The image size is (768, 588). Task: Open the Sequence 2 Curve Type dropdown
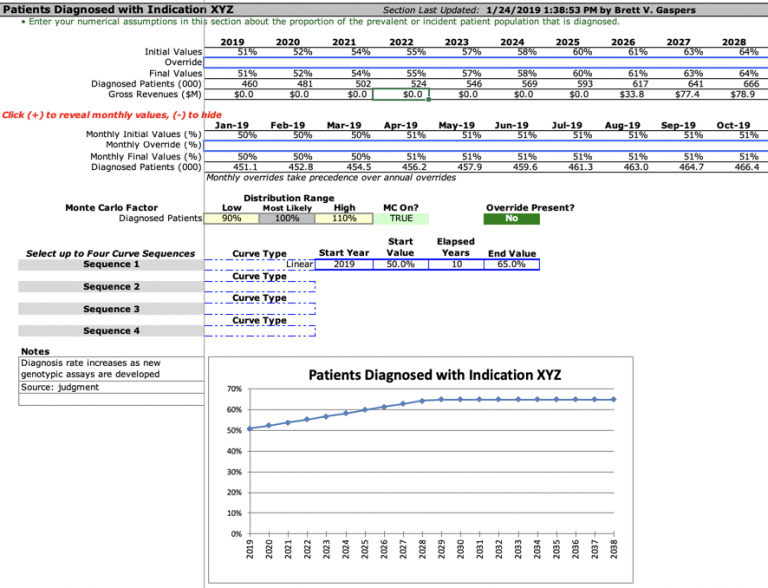[260, 287]
